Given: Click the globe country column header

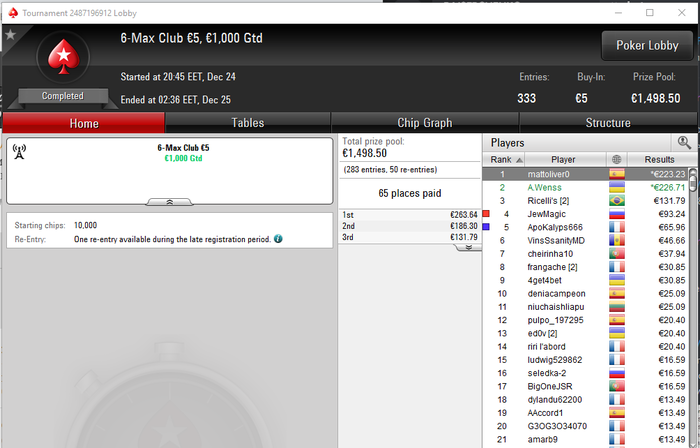Looking at the screenshot, I should coord(617,159).
